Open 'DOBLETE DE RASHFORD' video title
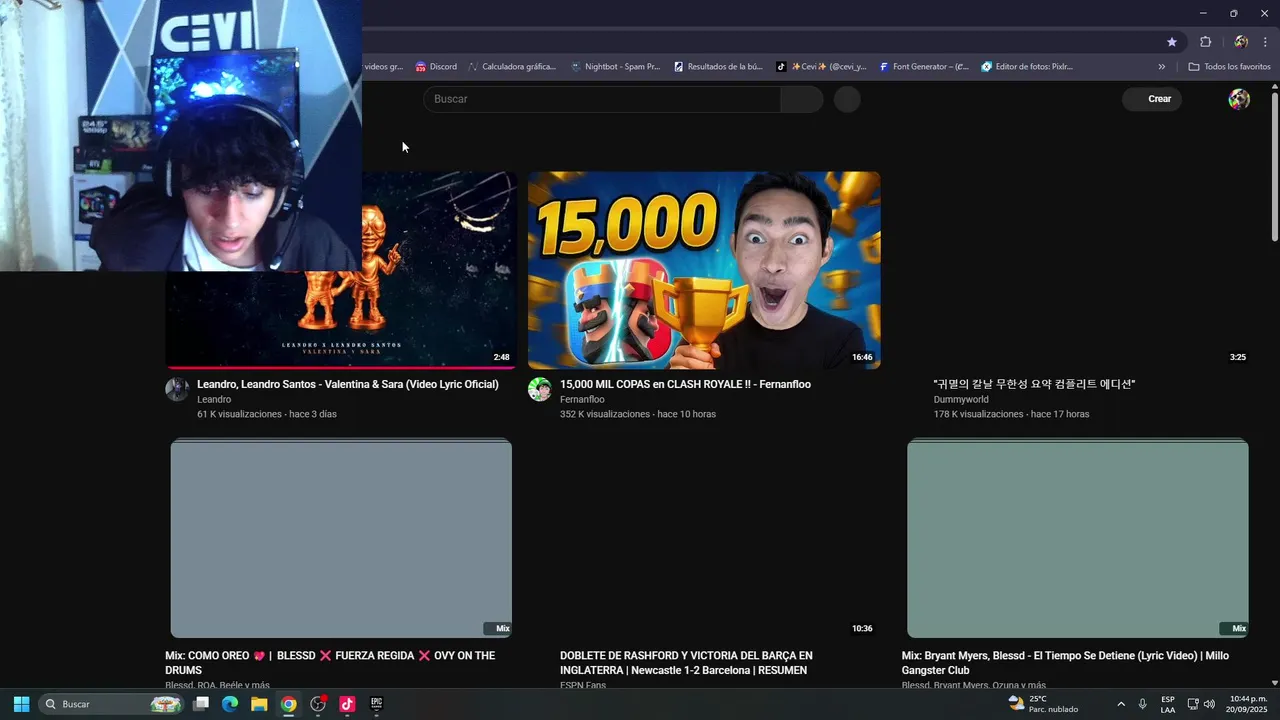Image resolution: width=1280 pixels, height=720 pixels. [x=686, y=663]
